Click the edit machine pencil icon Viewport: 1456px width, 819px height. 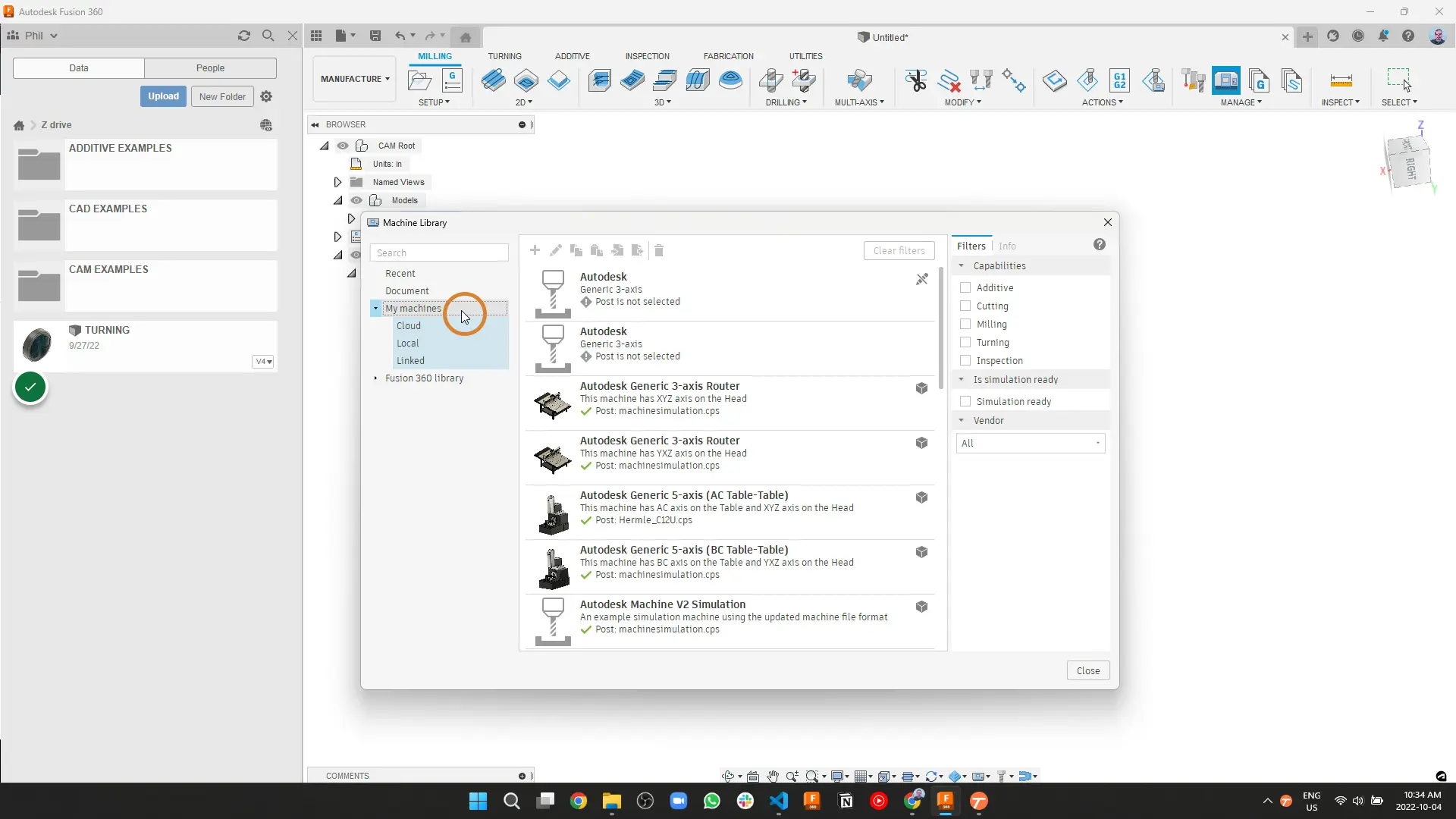[x=556, y=250]
